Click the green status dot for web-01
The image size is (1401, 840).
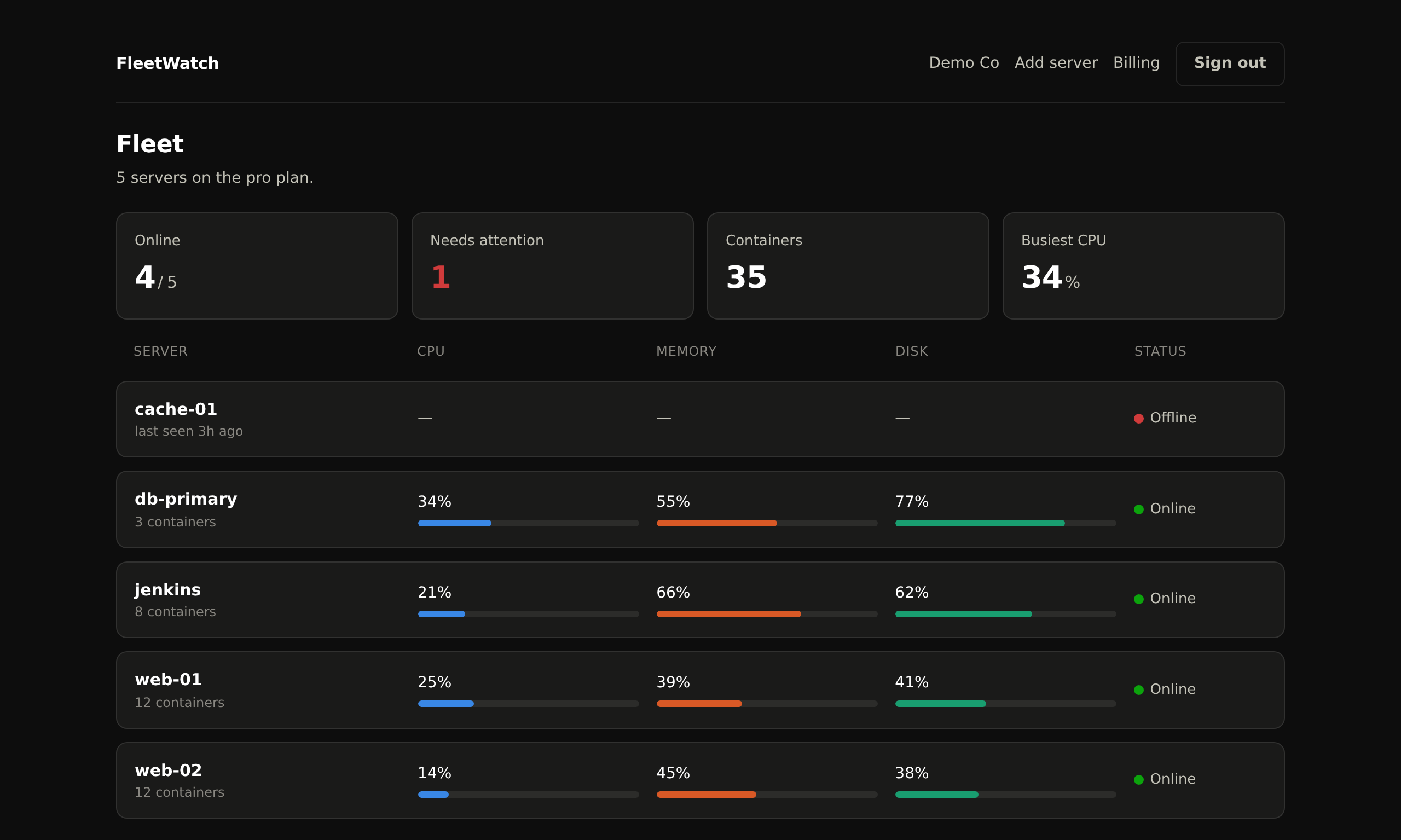(1139, 690)
